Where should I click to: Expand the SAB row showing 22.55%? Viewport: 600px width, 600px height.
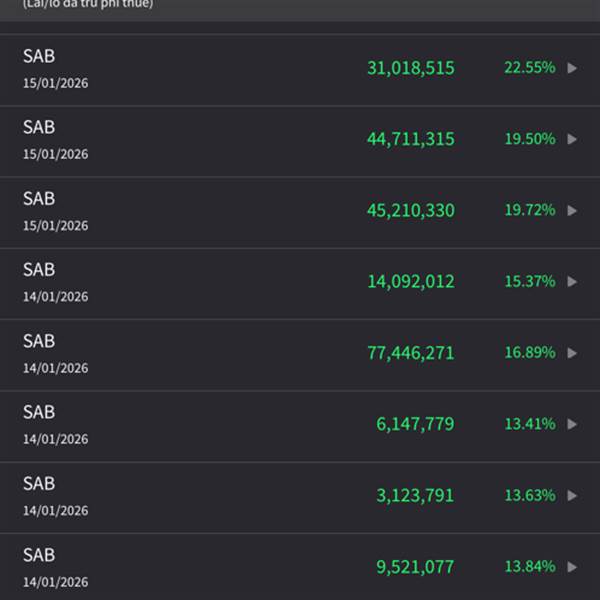point(572,68)
